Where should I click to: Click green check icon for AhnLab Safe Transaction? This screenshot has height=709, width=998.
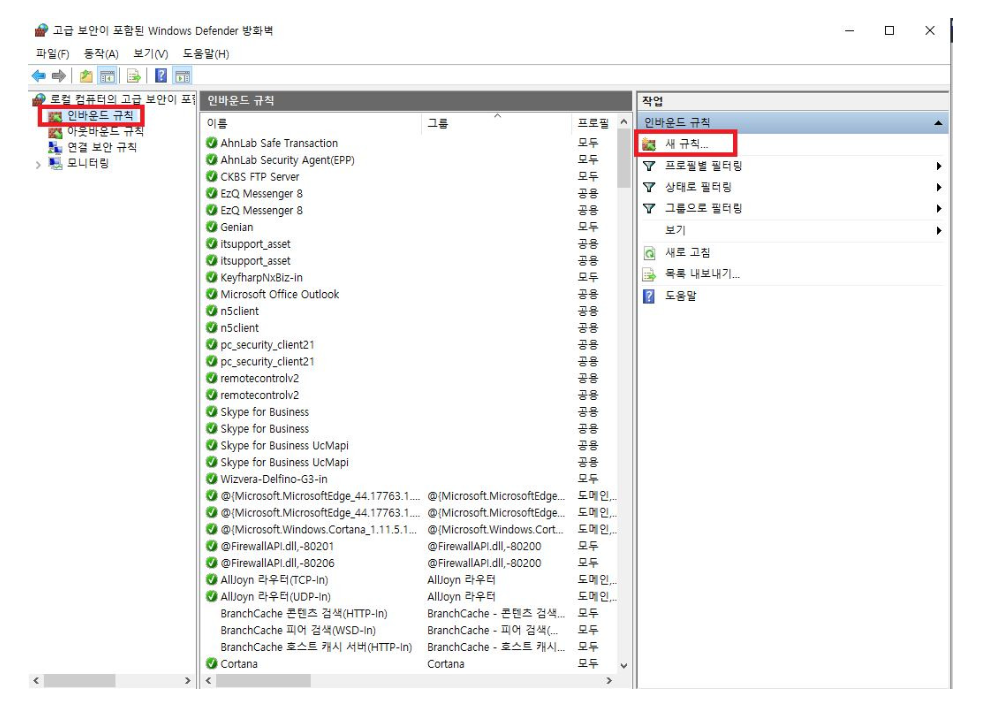212,143
